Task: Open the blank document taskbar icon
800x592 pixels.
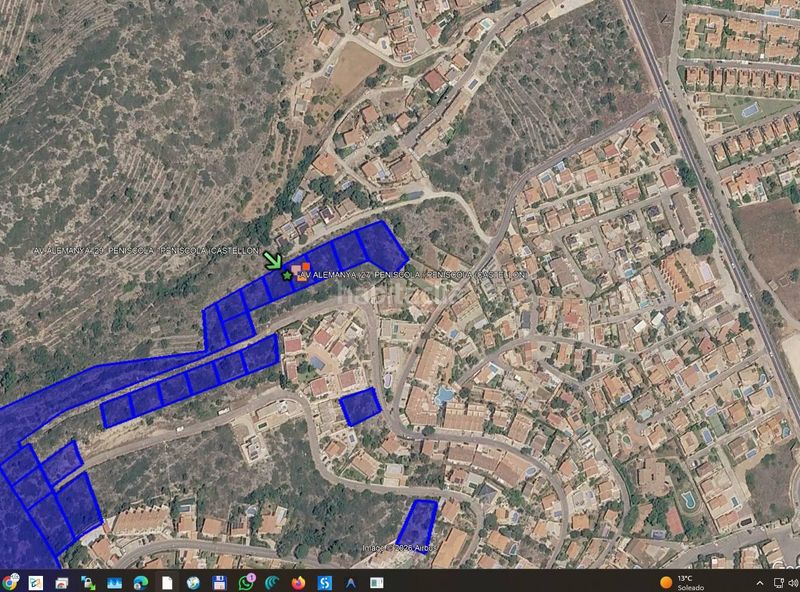Action: (x=167, y=583)
